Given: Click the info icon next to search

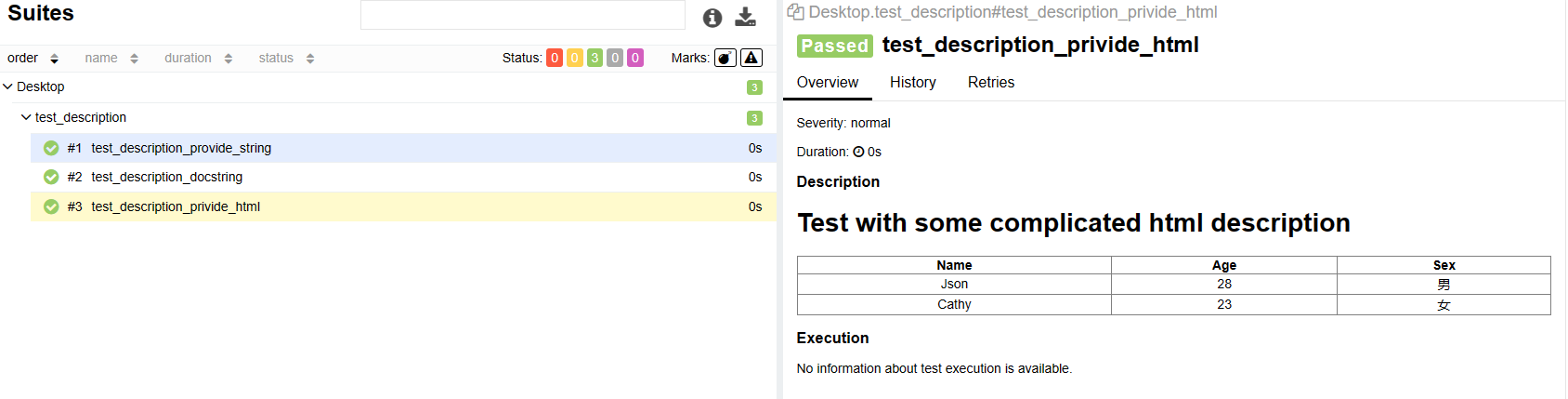Looking at the screenshot, I should pyautogui.click(x=712, y=18).
